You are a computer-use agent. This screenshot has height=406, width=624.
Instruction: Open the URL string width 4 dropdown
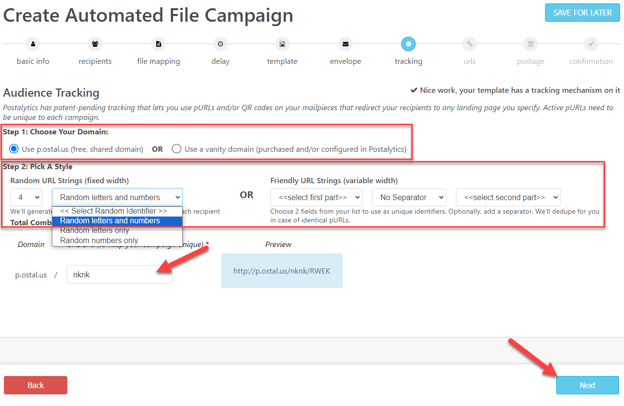[26, 197]
